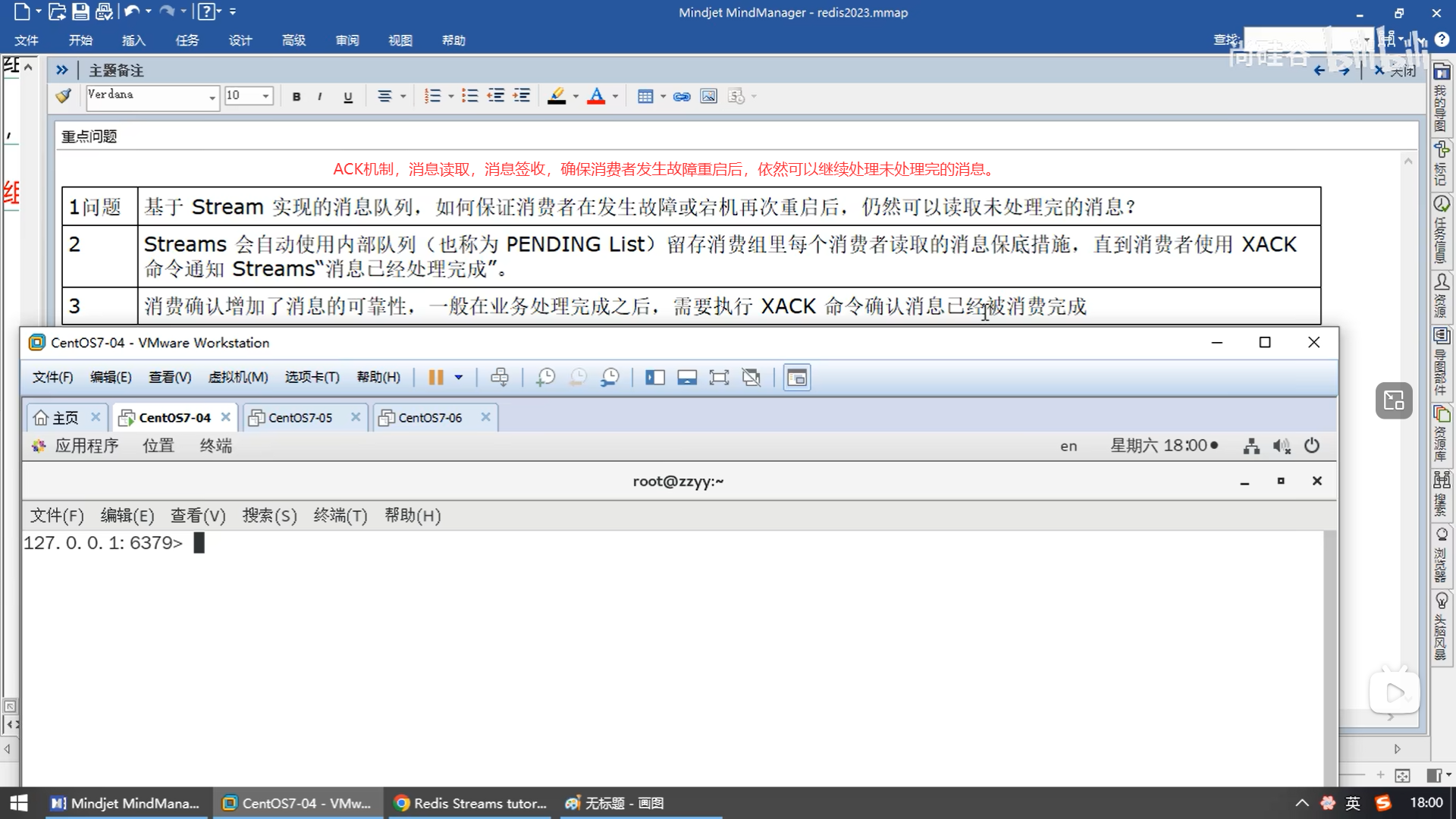Open Redis Streams Chrome window from taskbar
Screen dimensions: 1456x819
coord(471,803)
